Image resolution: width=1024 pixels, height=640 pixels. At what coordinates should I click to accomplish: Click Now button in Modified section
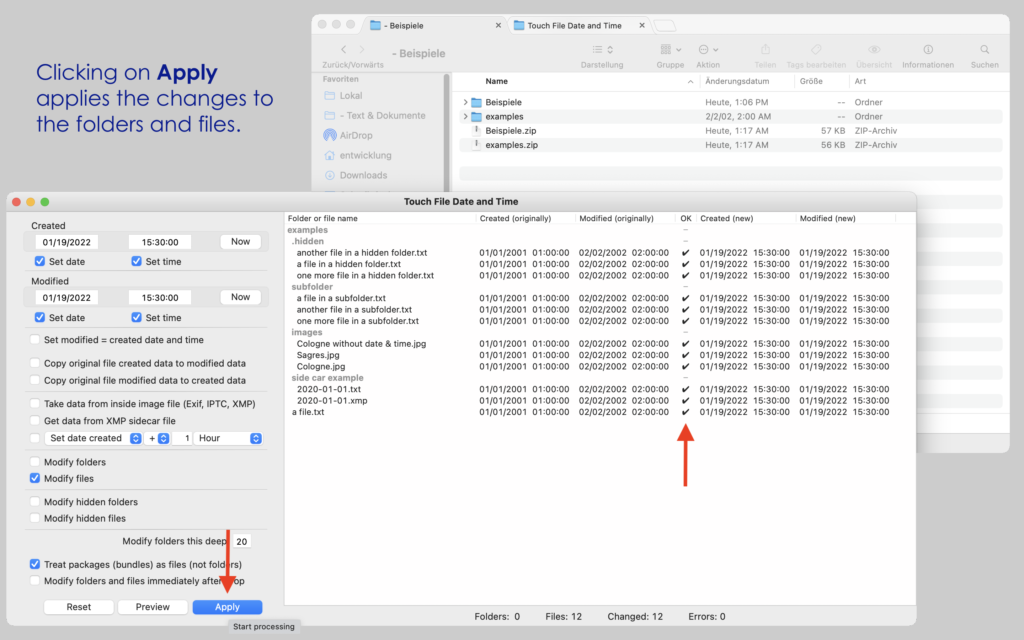[x=240, y=297]
